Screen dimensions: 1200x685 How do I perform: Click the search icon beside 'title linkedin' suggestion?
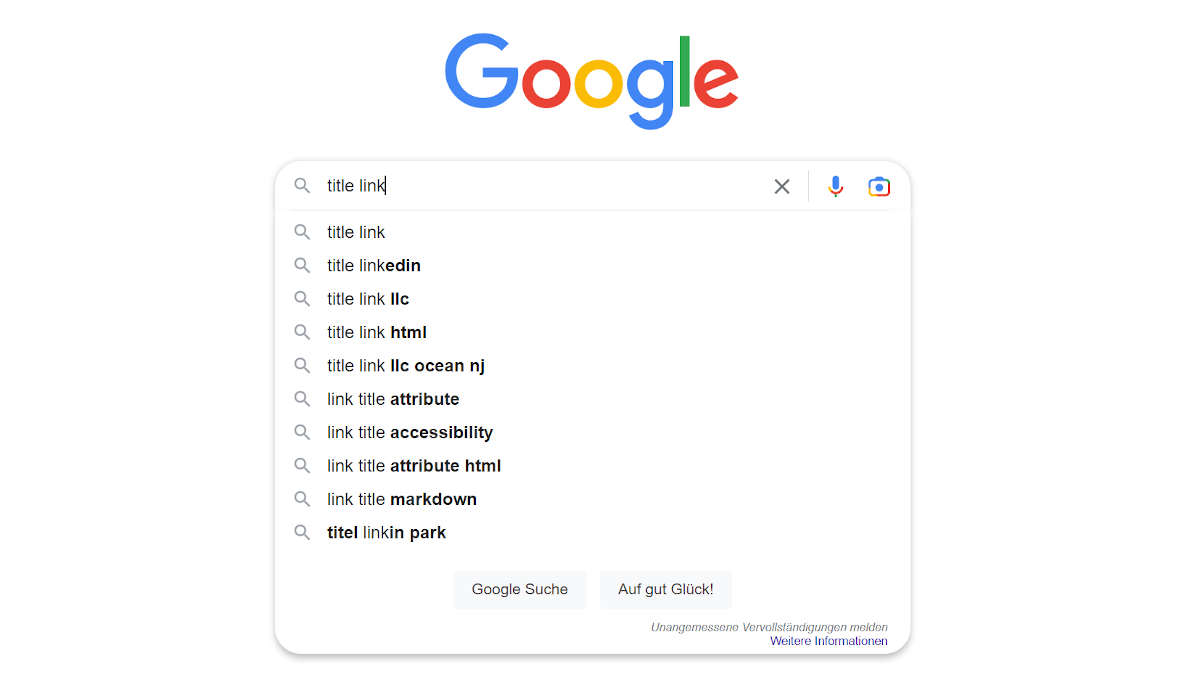tap(302, 265)
